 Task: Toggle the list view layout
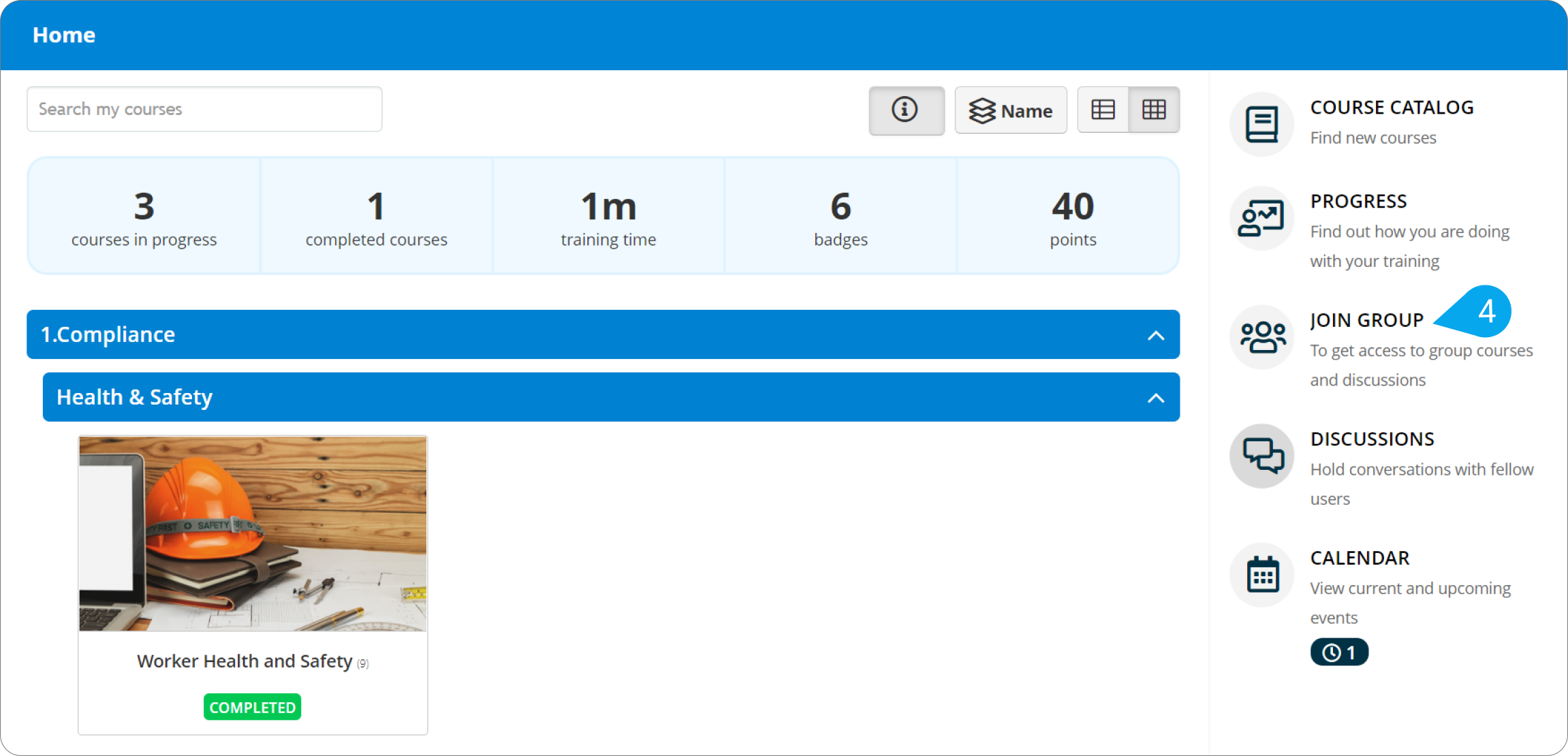point(1103,109)
